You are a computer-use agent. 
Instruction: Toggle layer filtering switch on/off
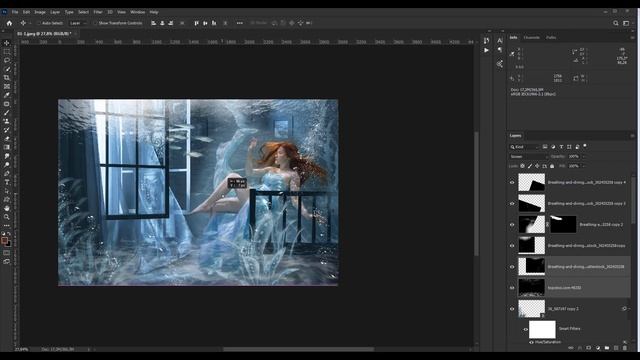pos(585,146)
